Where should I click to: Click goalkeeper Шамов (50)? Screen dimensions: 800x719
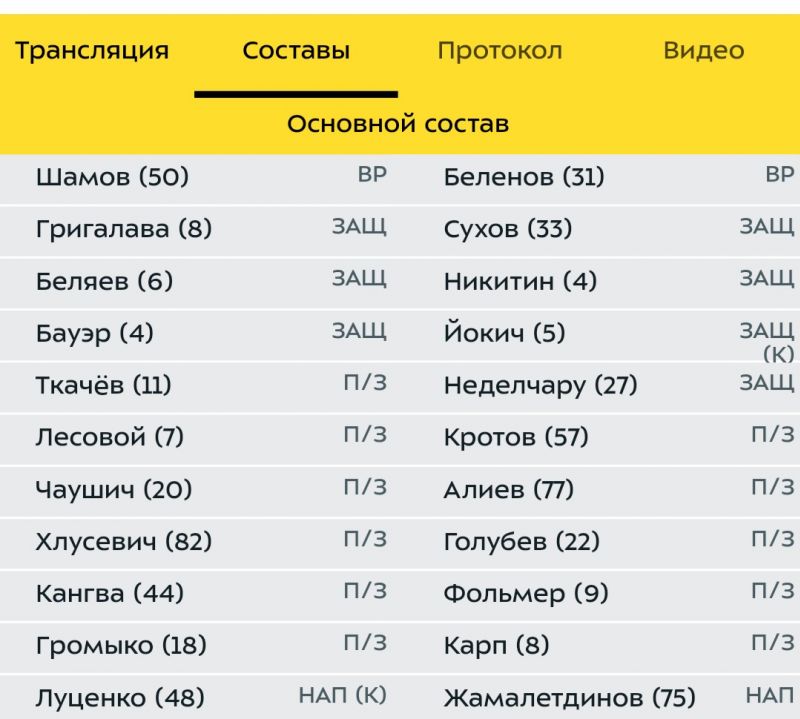pyautogui.click(x=112, y=177)
